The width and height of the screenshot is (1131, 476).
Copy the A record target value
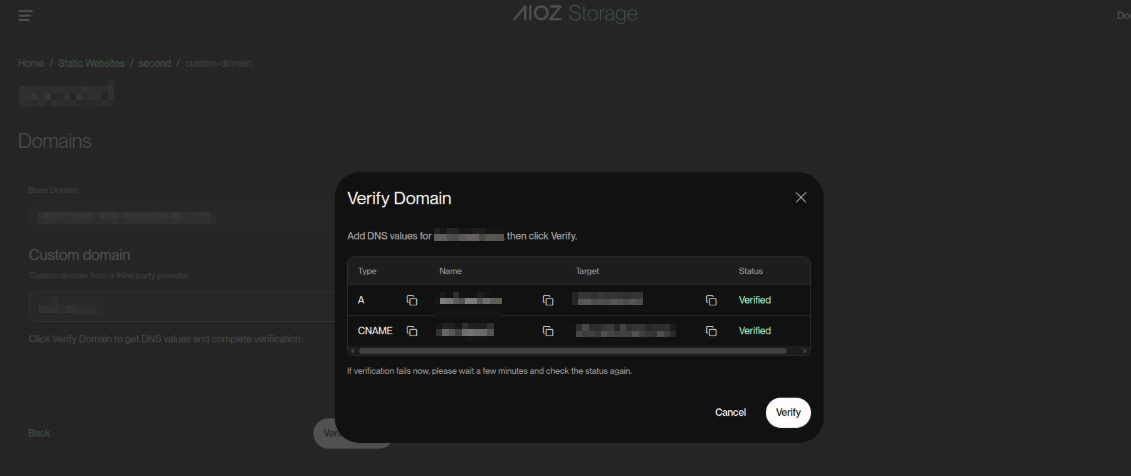coord(711,300)
